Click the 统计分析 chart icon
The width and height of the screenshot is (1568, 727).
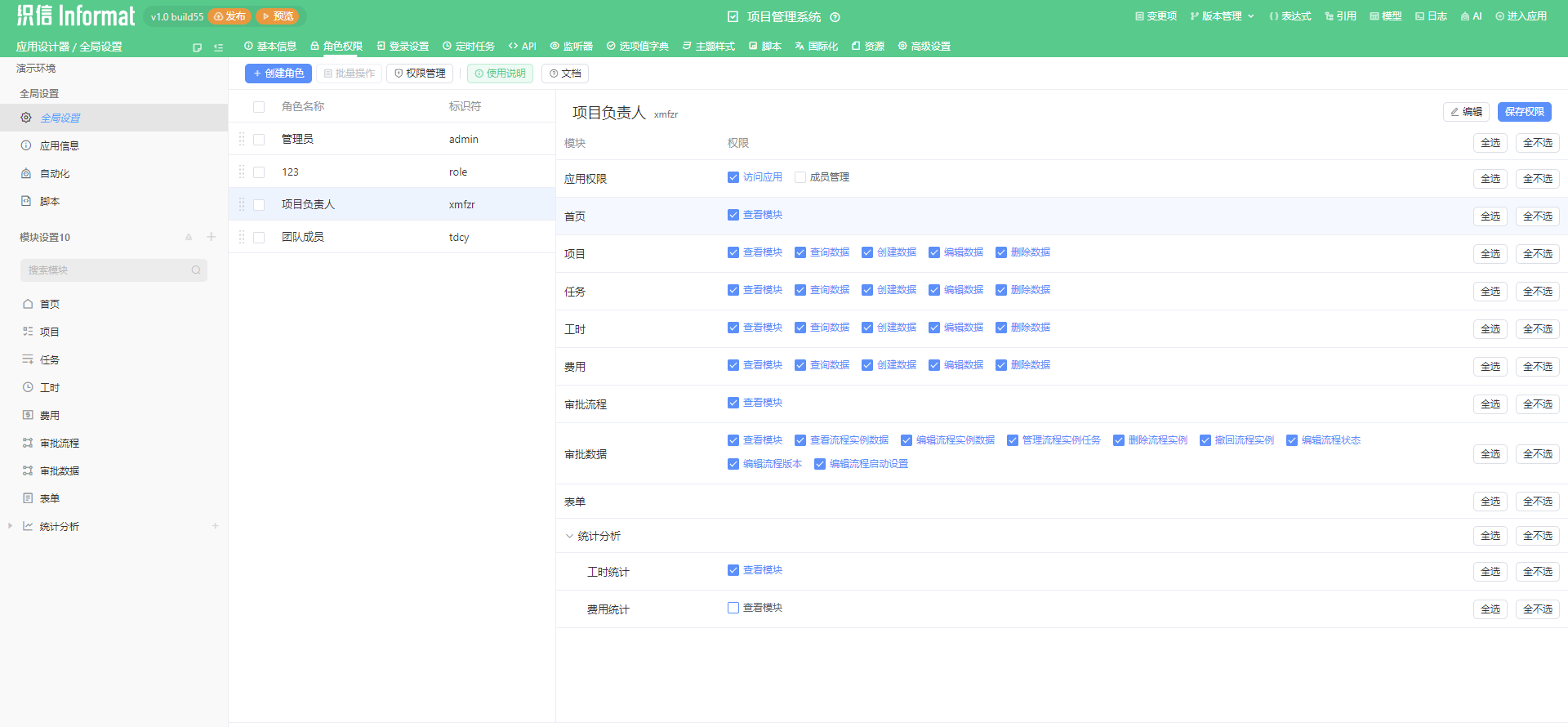28,526
